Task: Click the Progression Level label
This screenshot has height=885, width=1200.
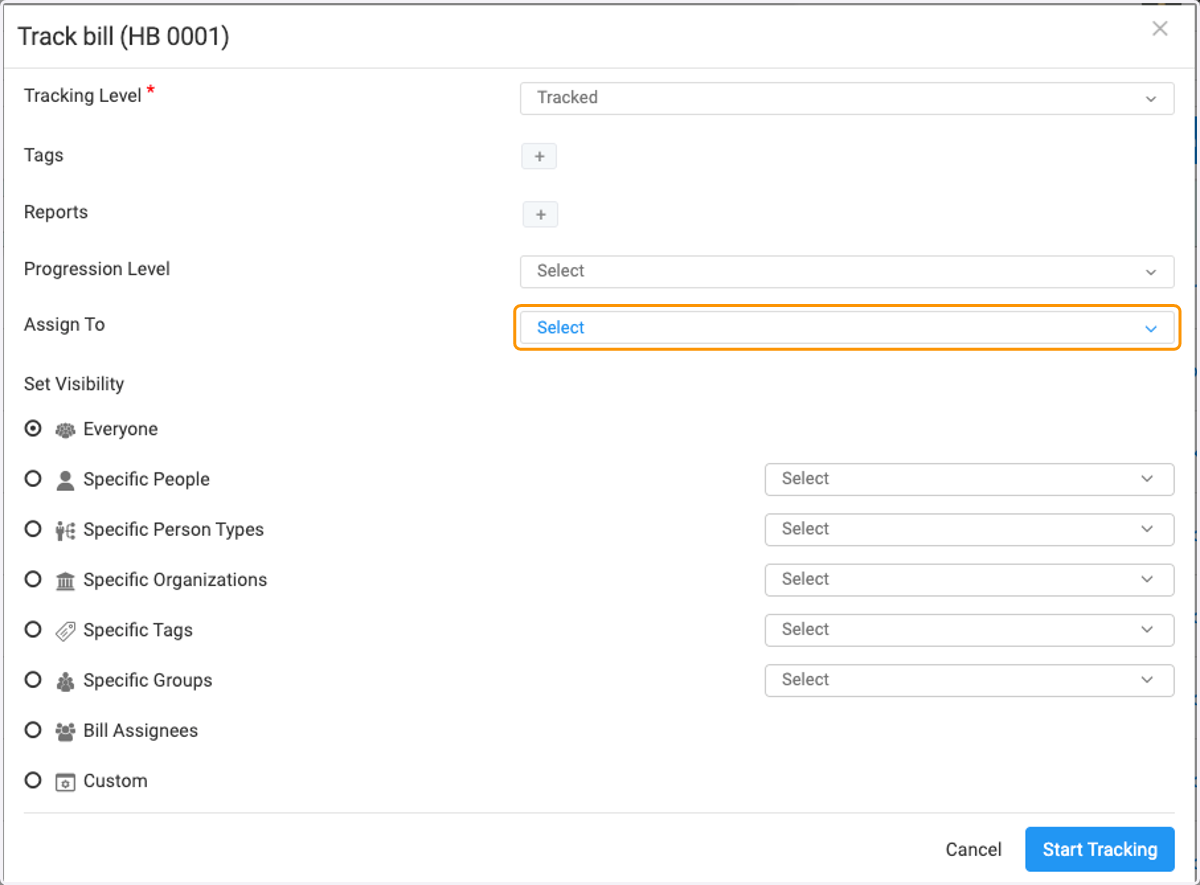Action: tap(97, 269)
